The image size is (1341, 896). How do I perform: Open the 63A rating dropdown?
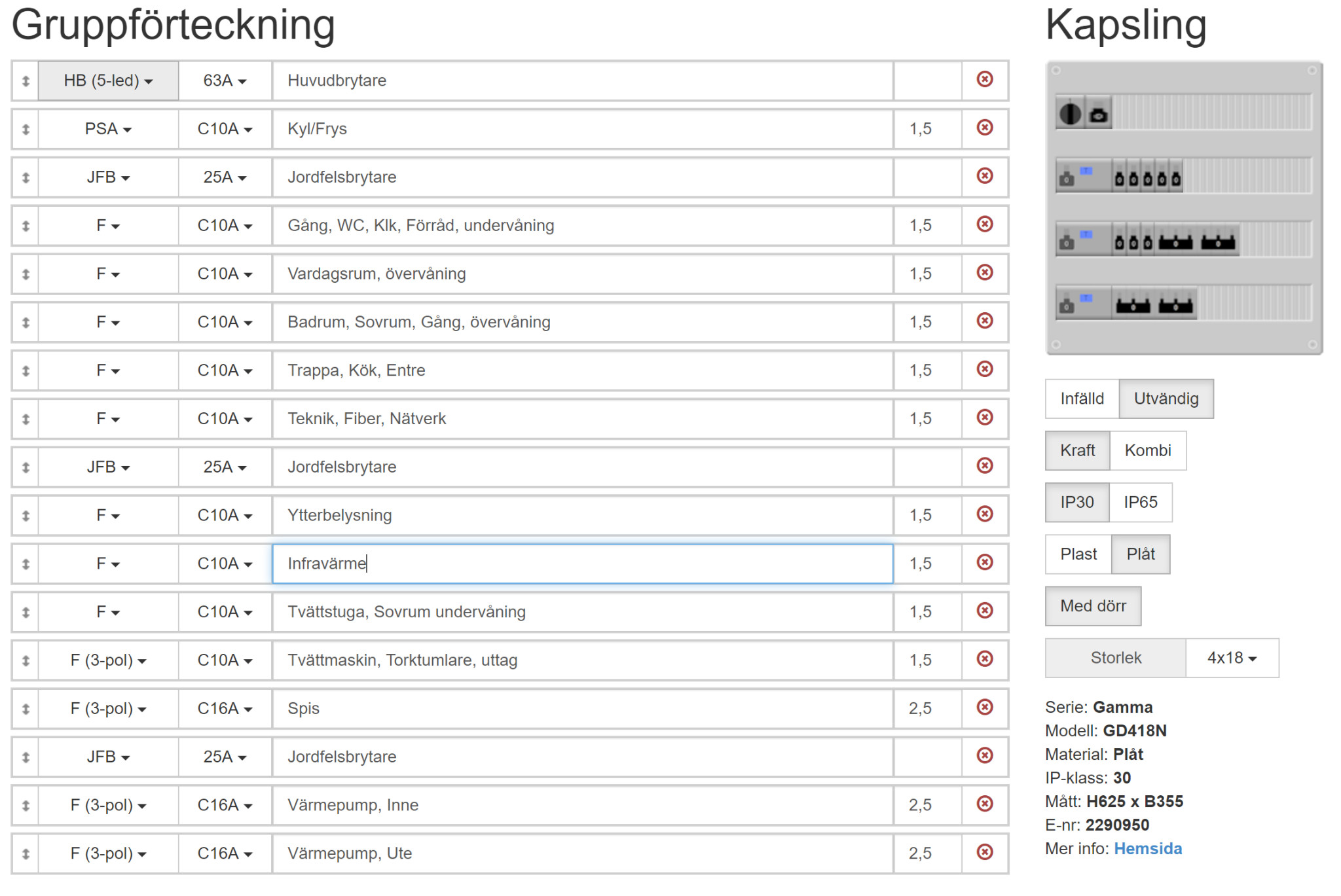coord(225,81)
